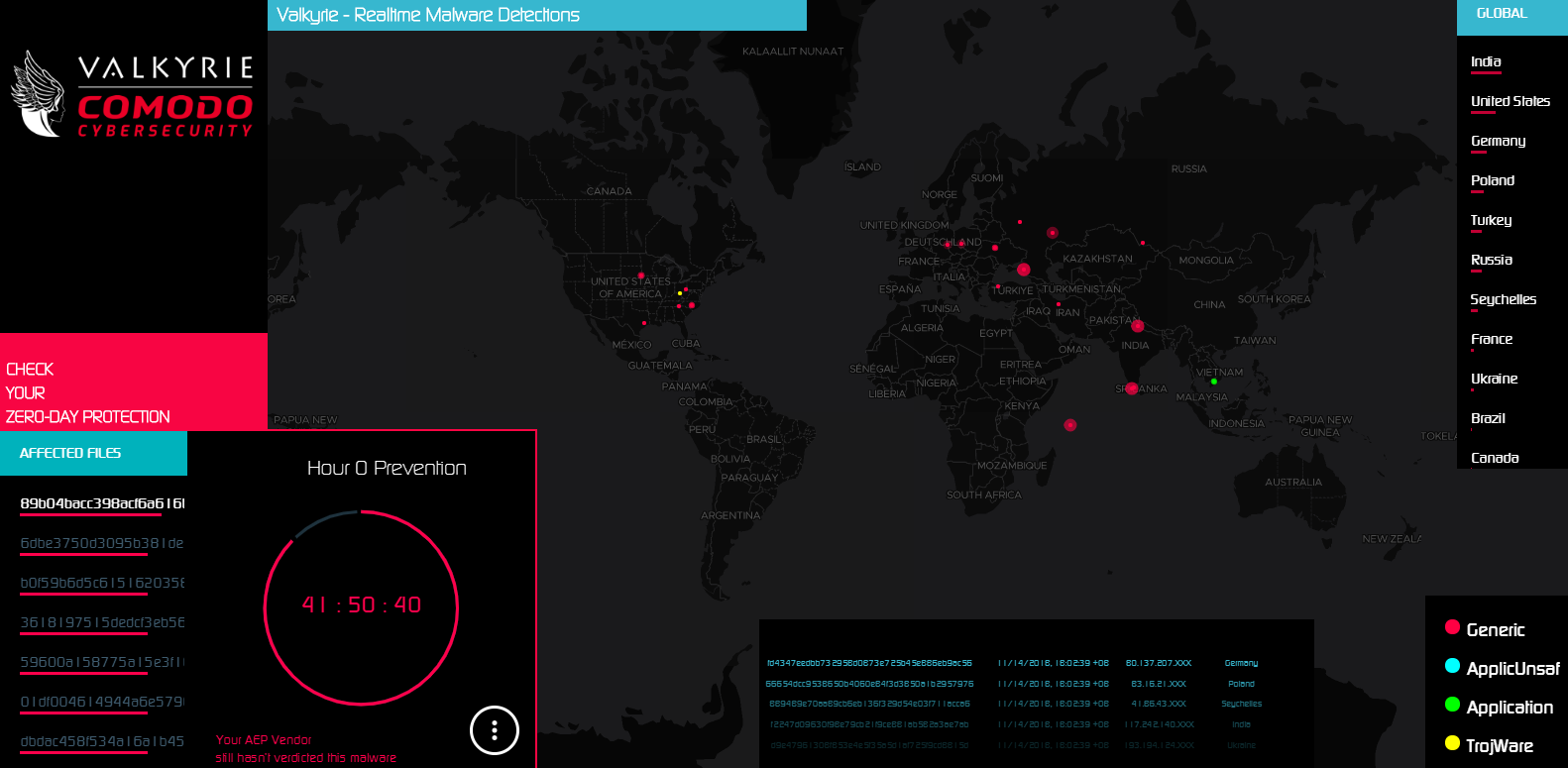Click Check Your Zero-Day Protection banner
The width and height of the screenshot is (1568, 768).
(134, 383)
